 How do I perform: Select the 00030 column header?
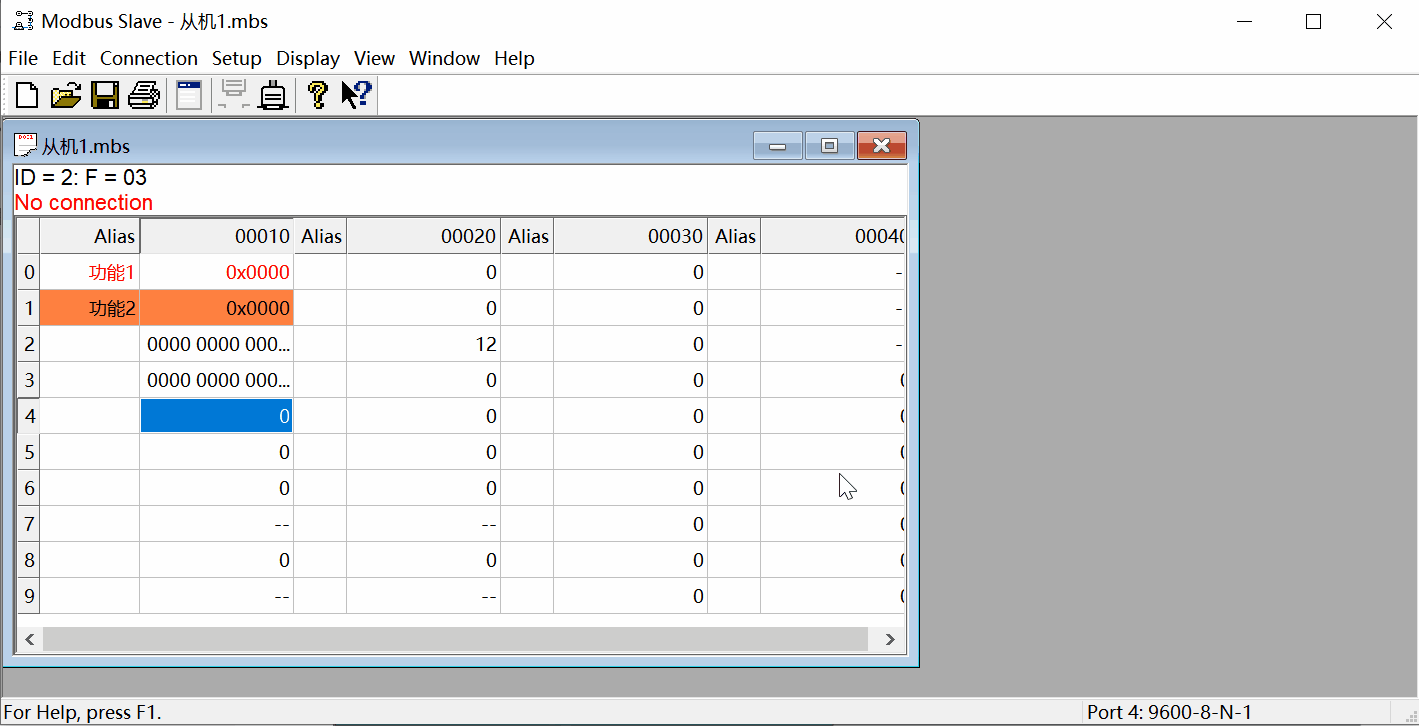631,236
